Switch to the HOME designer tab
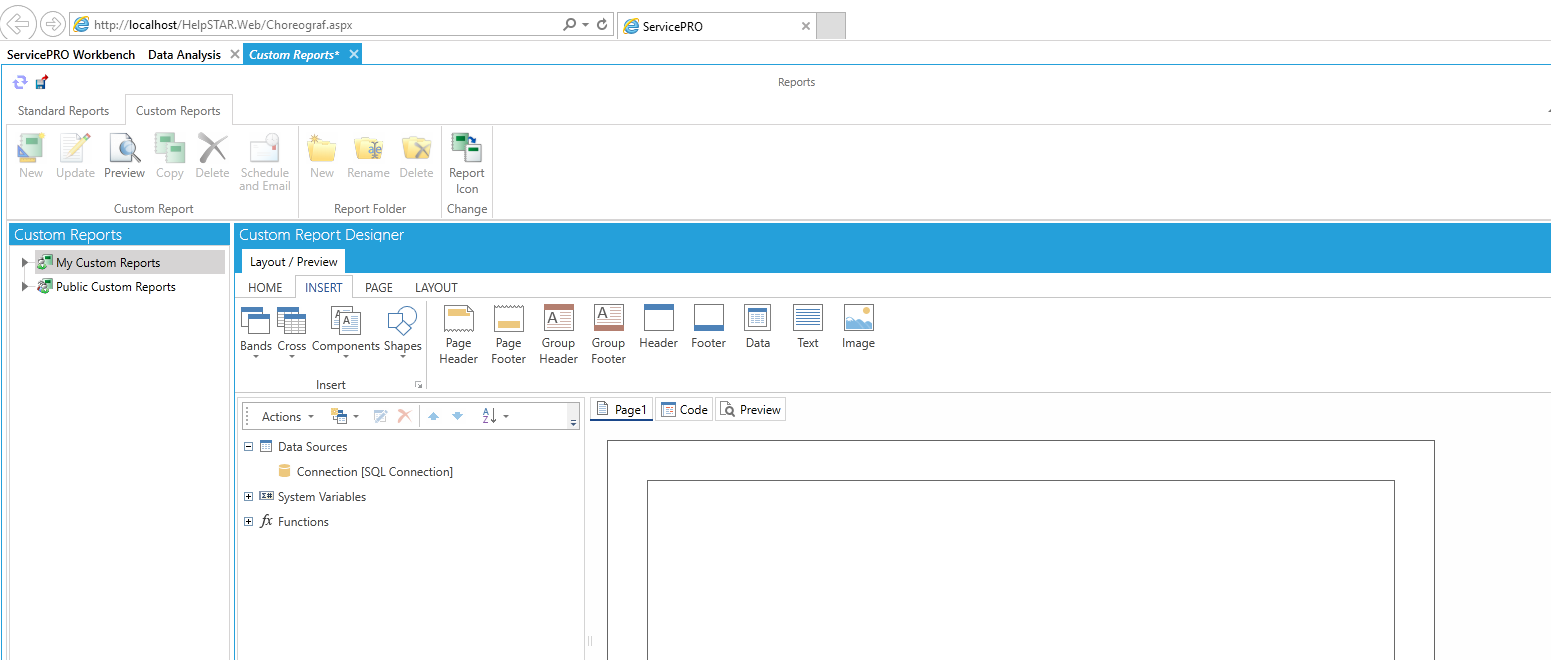1551x660 pixels. click(266, 287)
